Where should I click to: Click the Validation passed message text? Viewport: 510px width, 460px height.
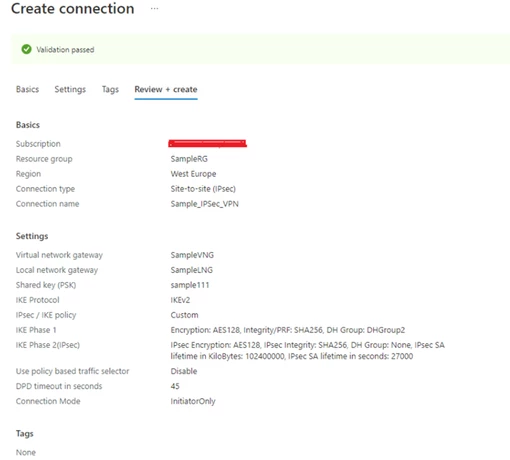[65, 50]
